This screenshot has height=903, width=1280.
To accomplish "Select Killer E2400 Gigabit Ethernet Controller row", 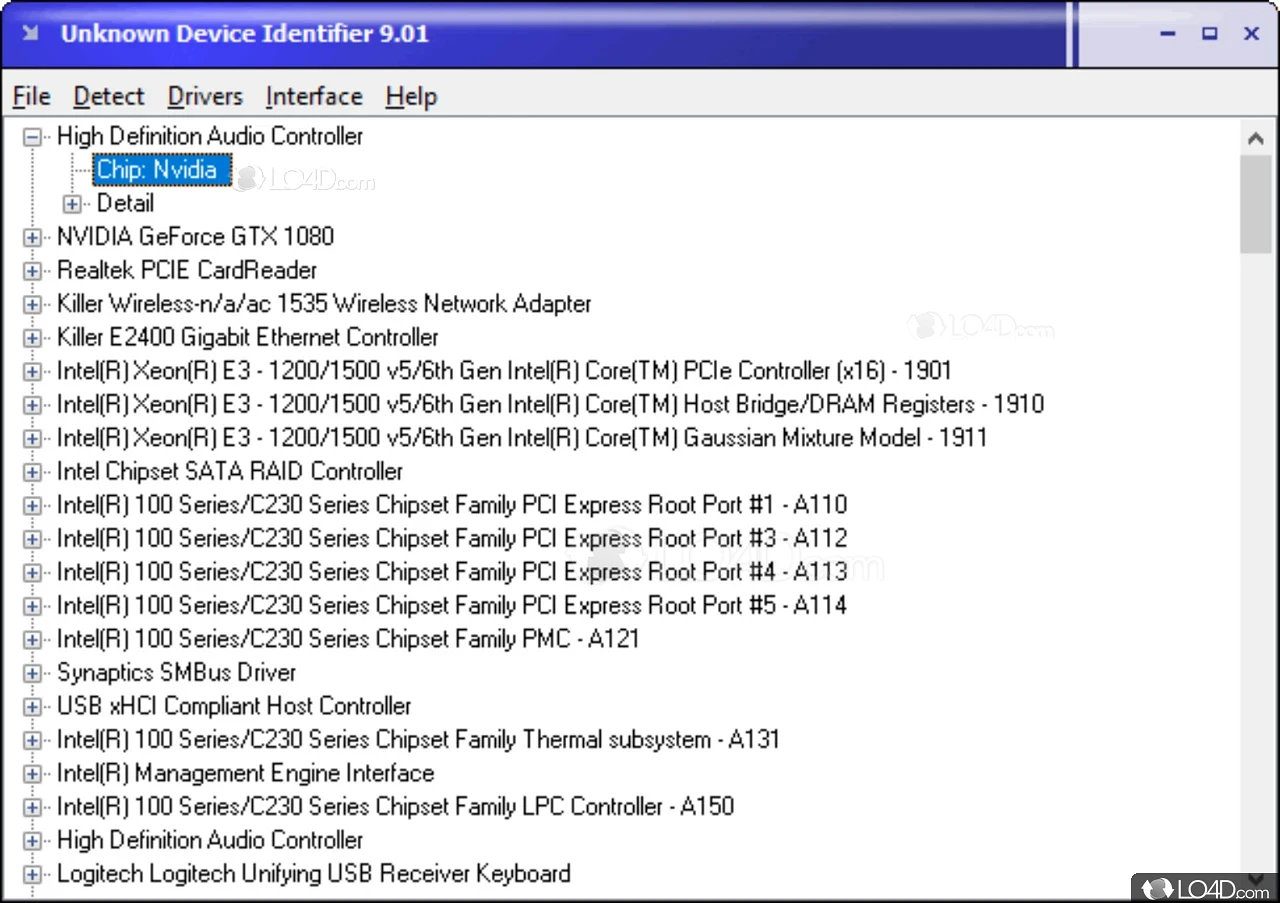I will (248, 337).
